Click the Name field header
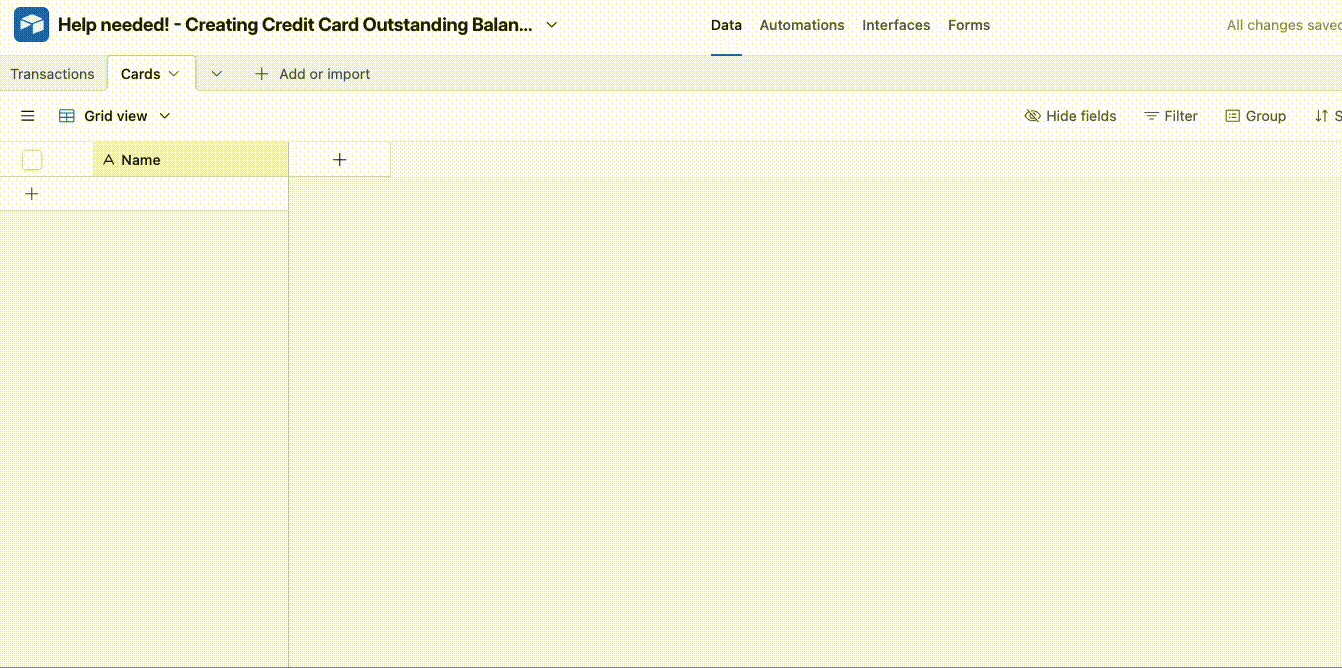 tap(191, 160)
